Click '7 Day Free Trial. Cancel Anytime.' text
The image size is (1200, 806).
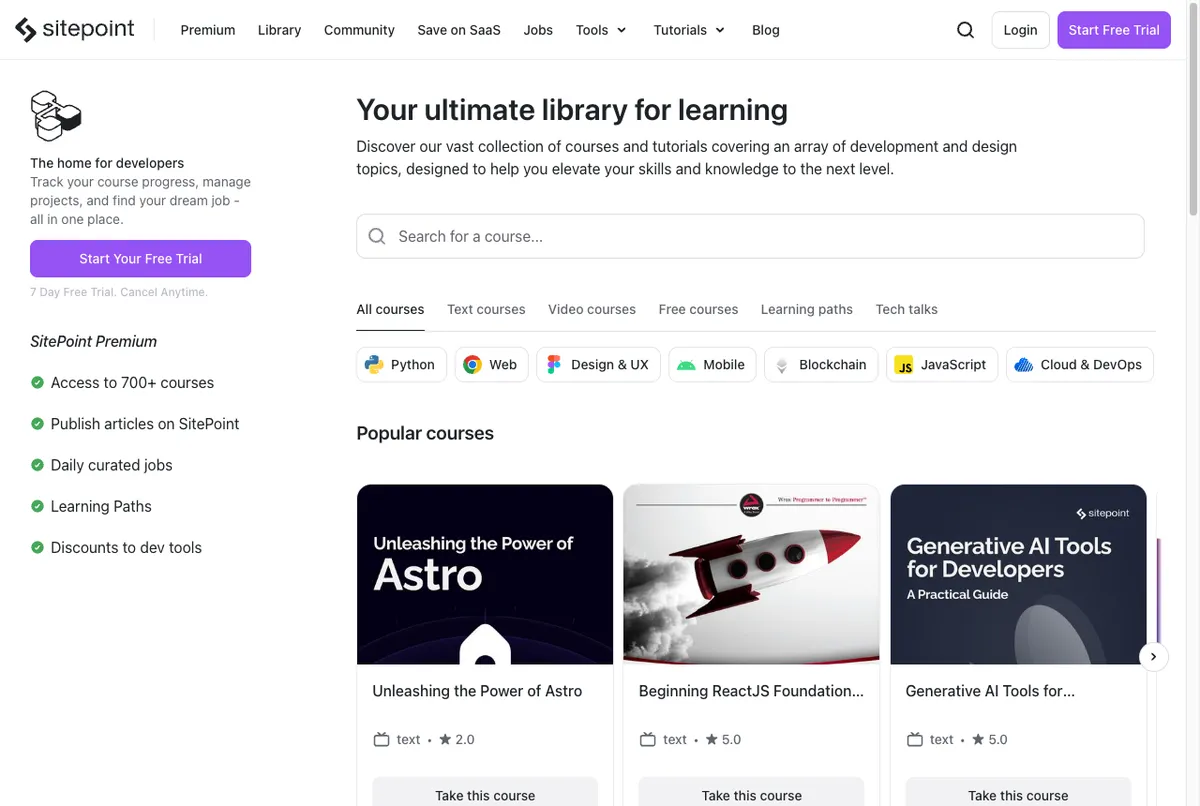click(x=119, y=292)
